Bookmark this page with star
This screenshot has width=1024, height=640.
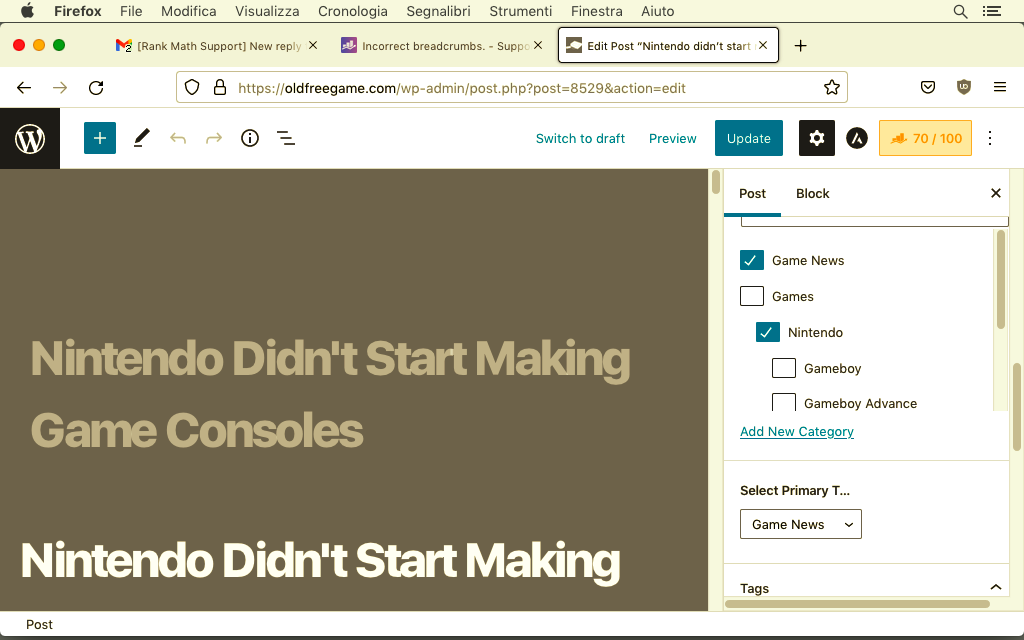tap(831, 88)
